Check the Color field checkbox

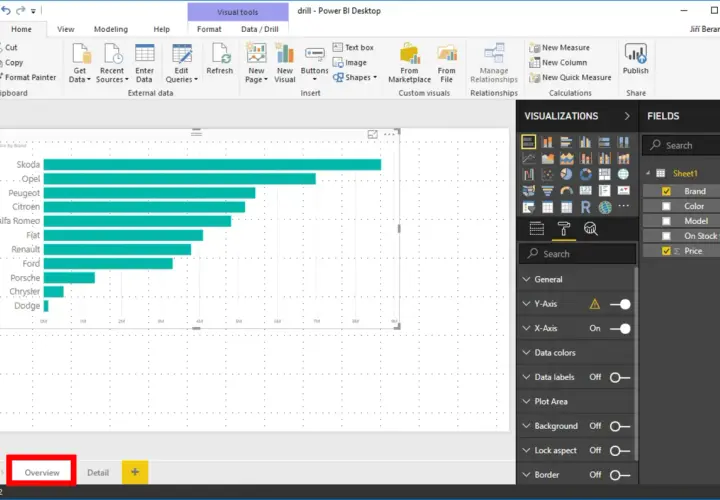666,206
